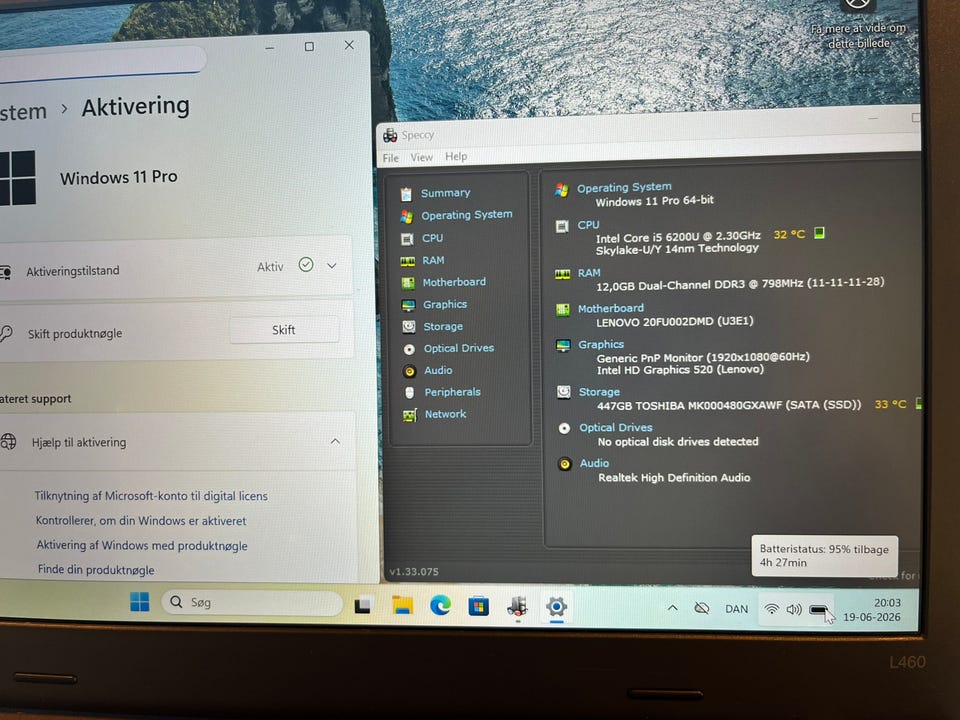
Task: Open the Help menu in Speccy
Action: tap(456, 156)
